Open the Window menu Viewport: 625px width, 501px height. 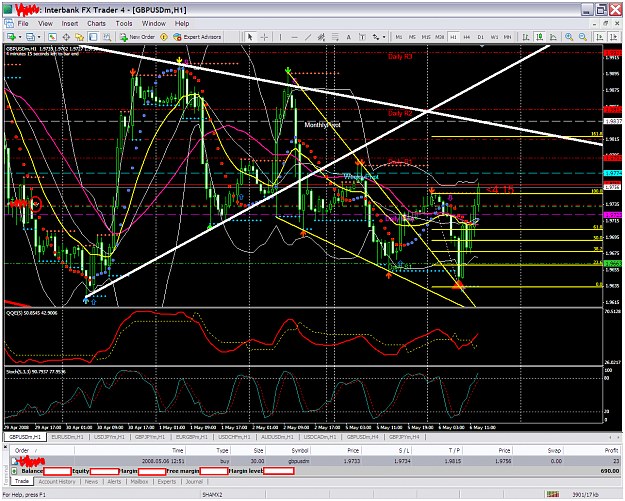(154, 24)
